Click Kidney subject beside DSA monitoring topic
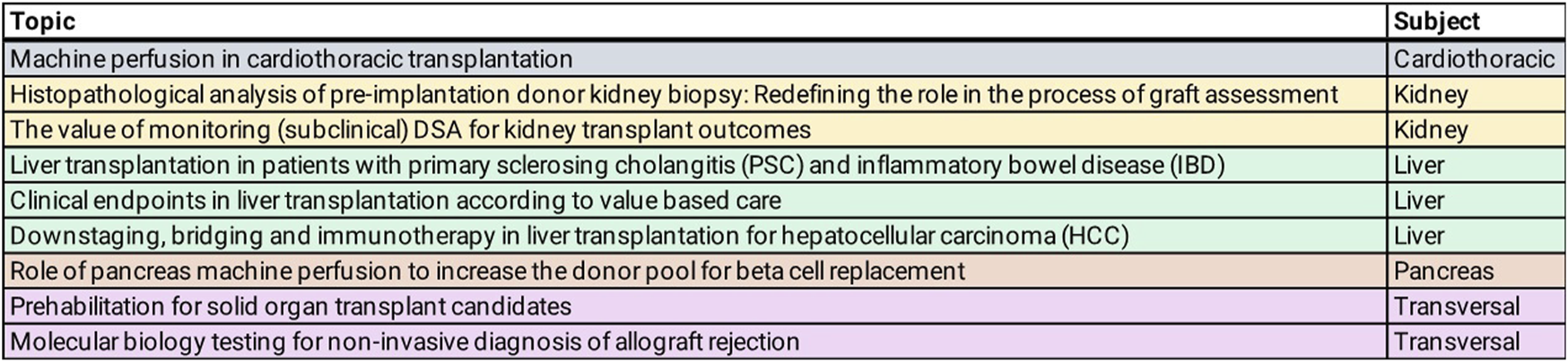 coord(1476,130)
